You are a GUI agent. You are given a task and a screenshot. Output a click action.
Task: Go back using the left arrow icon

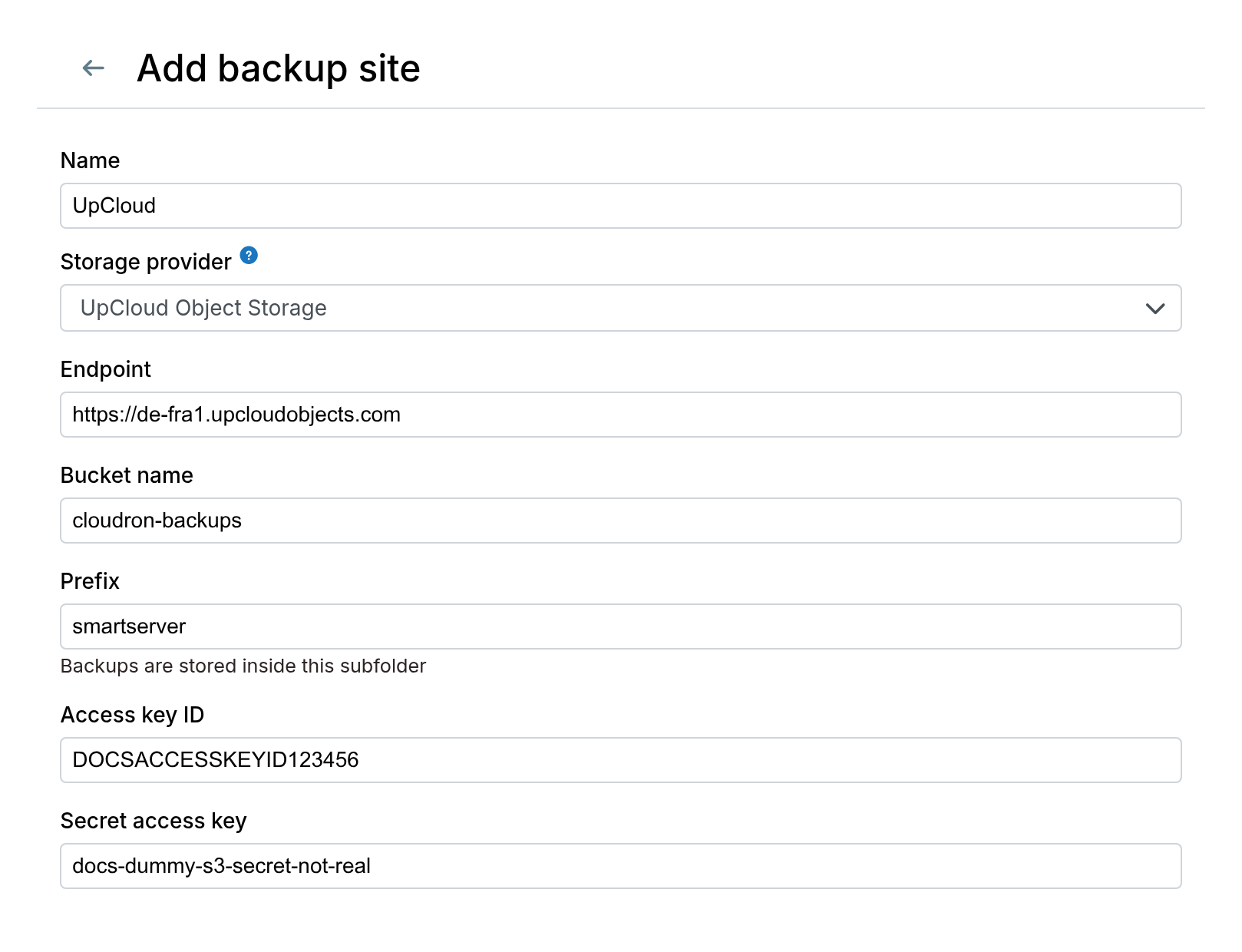(94, 68)
